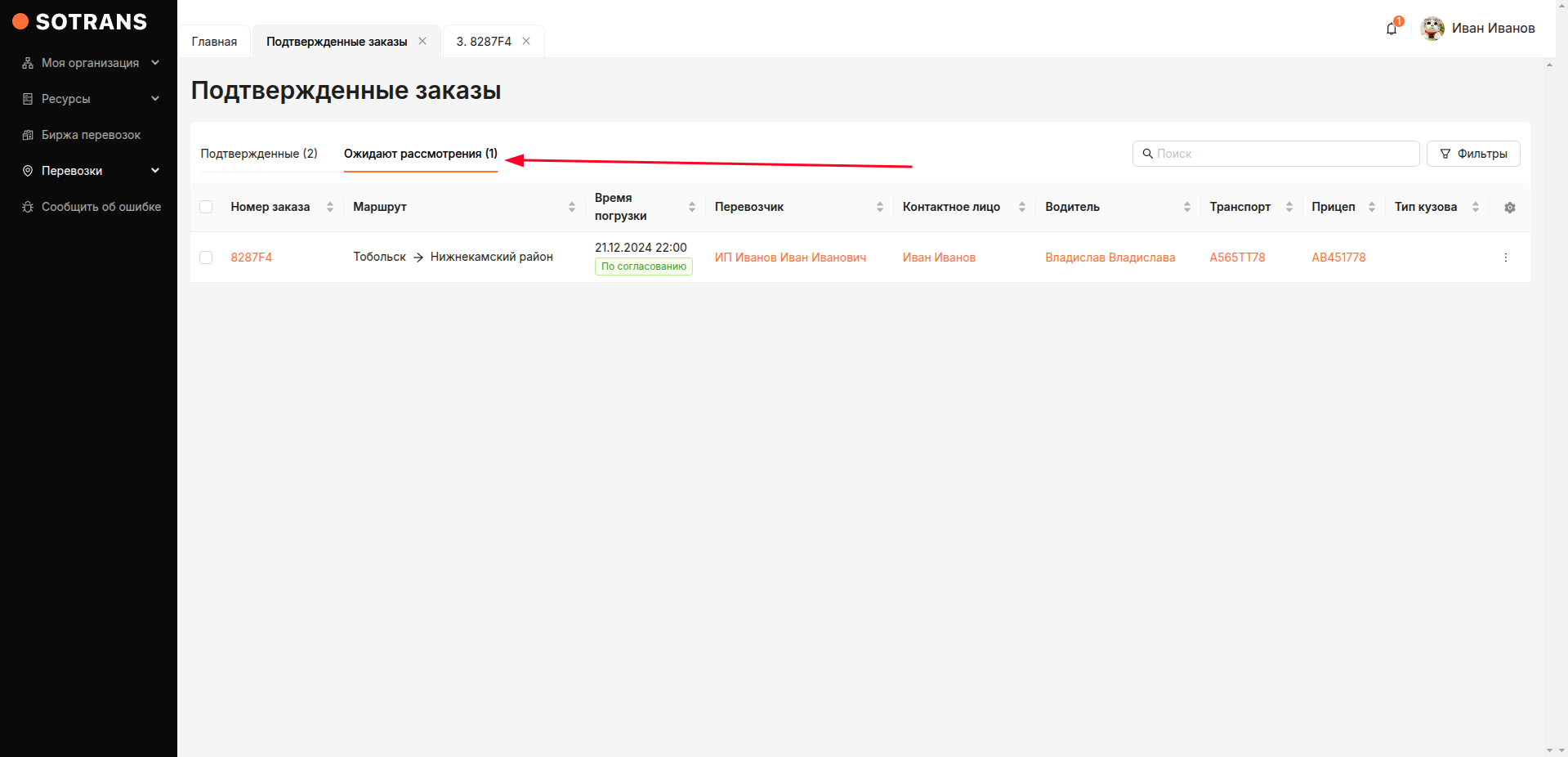
Task: Sort by Перевозчик column arrows
Action: coord(879,207)
